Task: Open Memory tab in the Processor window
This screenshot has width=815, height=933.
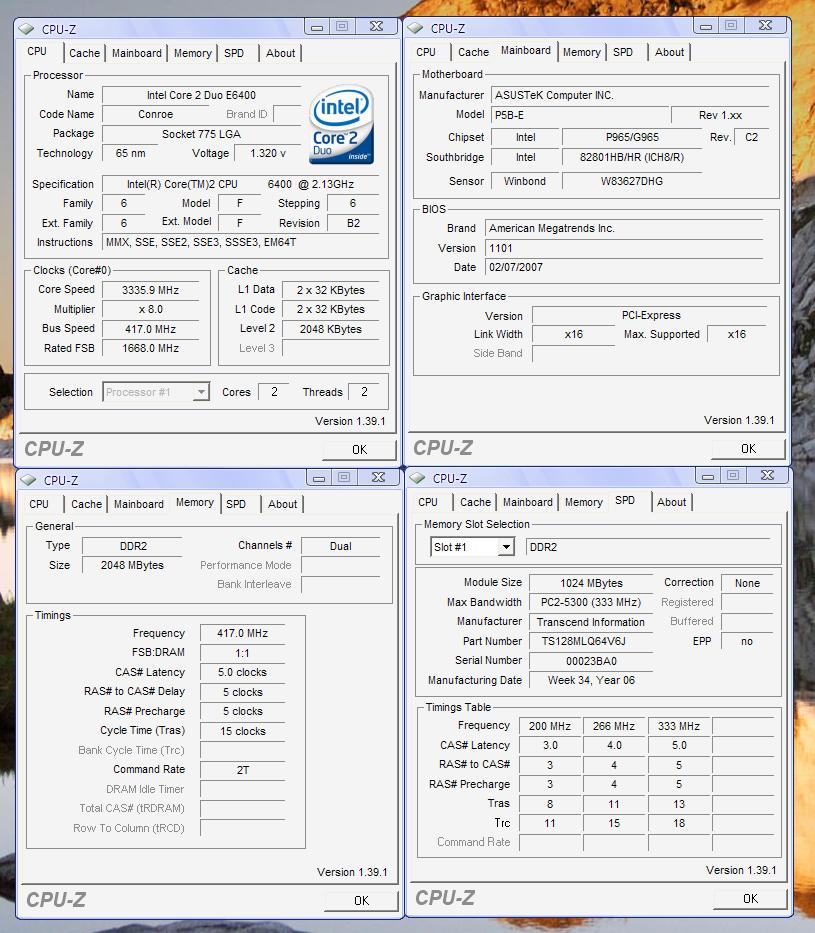Action: [x=193, y=53]
